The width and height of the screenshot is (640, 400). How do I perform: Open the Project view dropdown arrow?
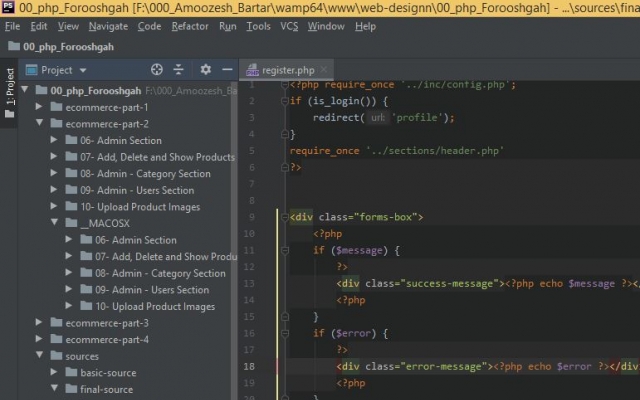pyautogui.click(x=83, y=70)
